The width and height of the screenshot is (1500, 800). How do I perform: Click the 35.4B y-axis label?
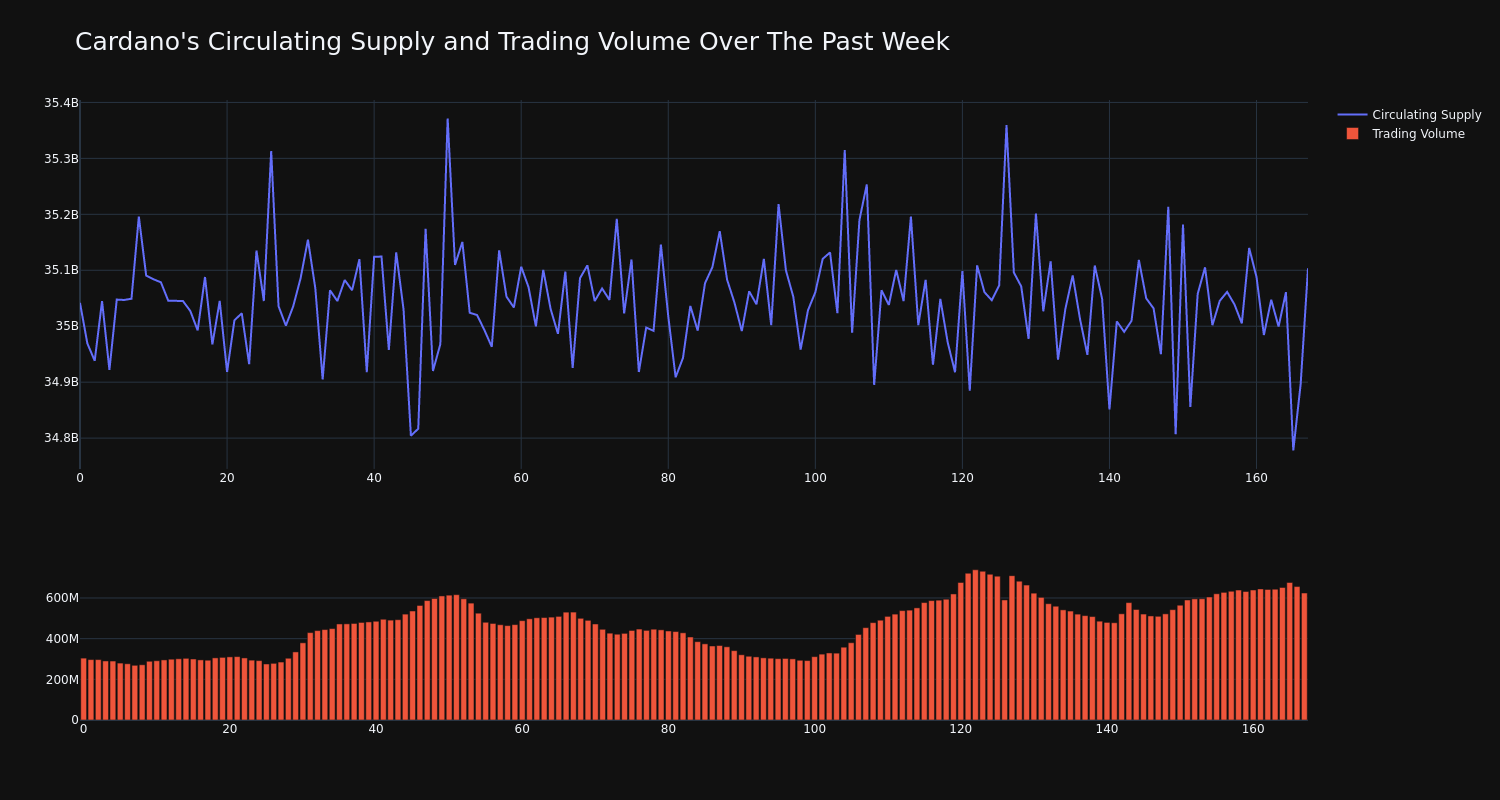pyautogui.click(x=61, y=103)
